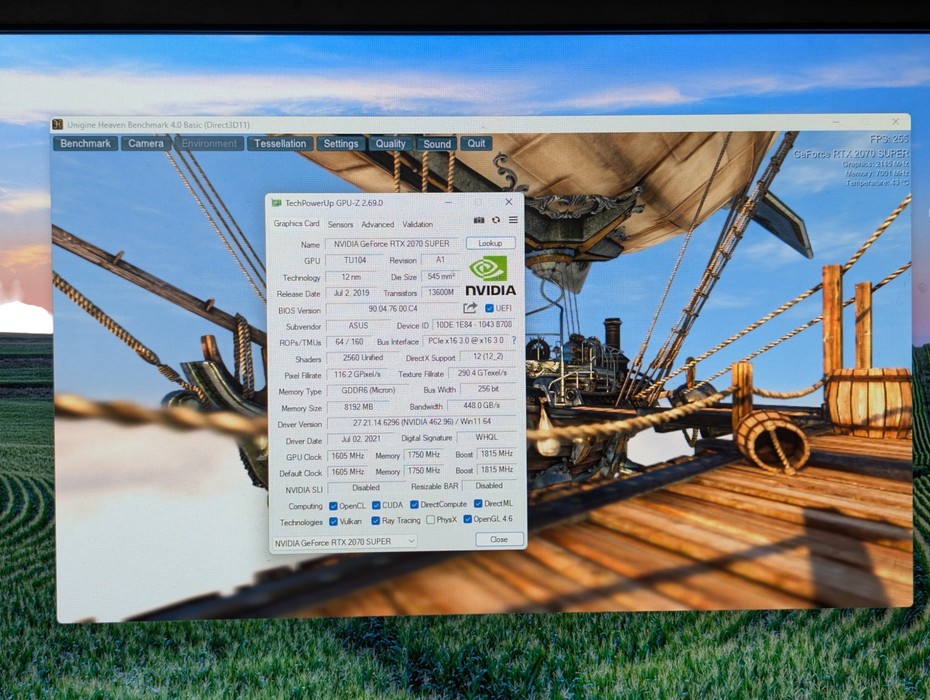This screenshot has height=700, width=930.
Task: Click the Technology 12 nm value
Action: [x=351, y=277]
